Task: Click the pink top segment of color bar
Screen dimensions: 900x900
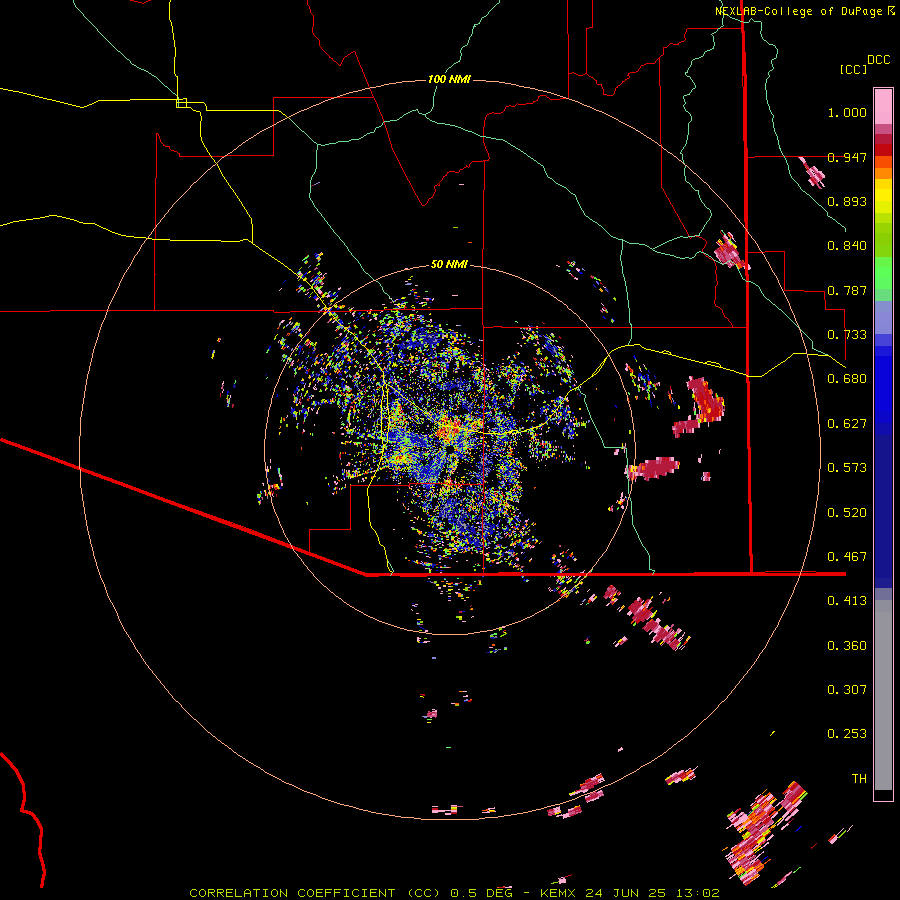Action: [x=883, y=107]
